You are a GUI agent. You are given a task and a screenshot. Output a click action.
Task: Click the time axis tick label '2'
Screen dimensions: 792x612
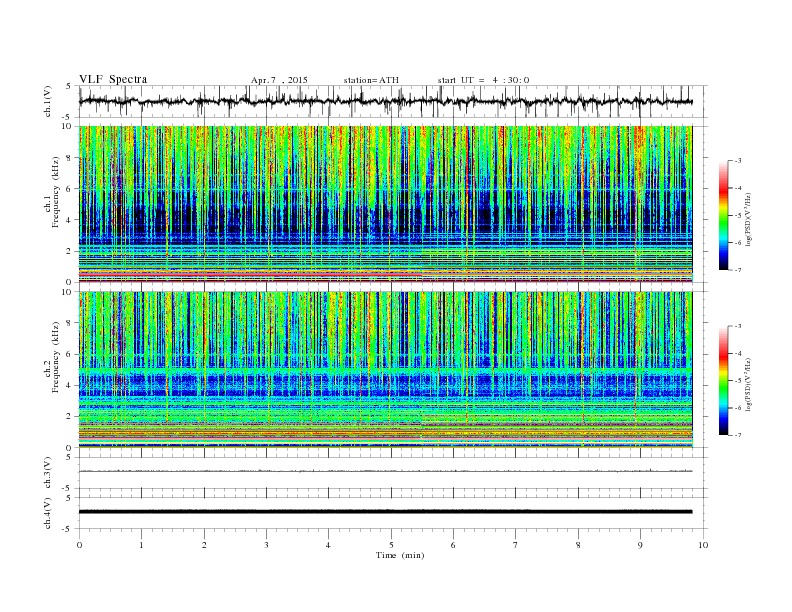point(204,545)
